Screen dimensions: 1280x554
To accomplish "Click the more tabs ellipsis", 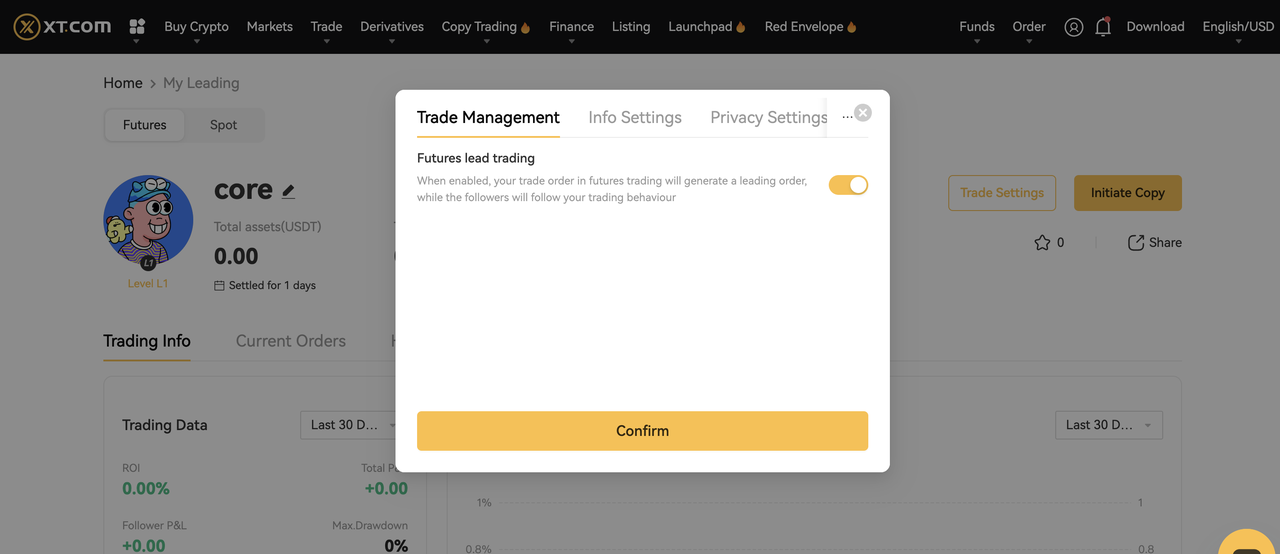I will (x=847, y=117).
